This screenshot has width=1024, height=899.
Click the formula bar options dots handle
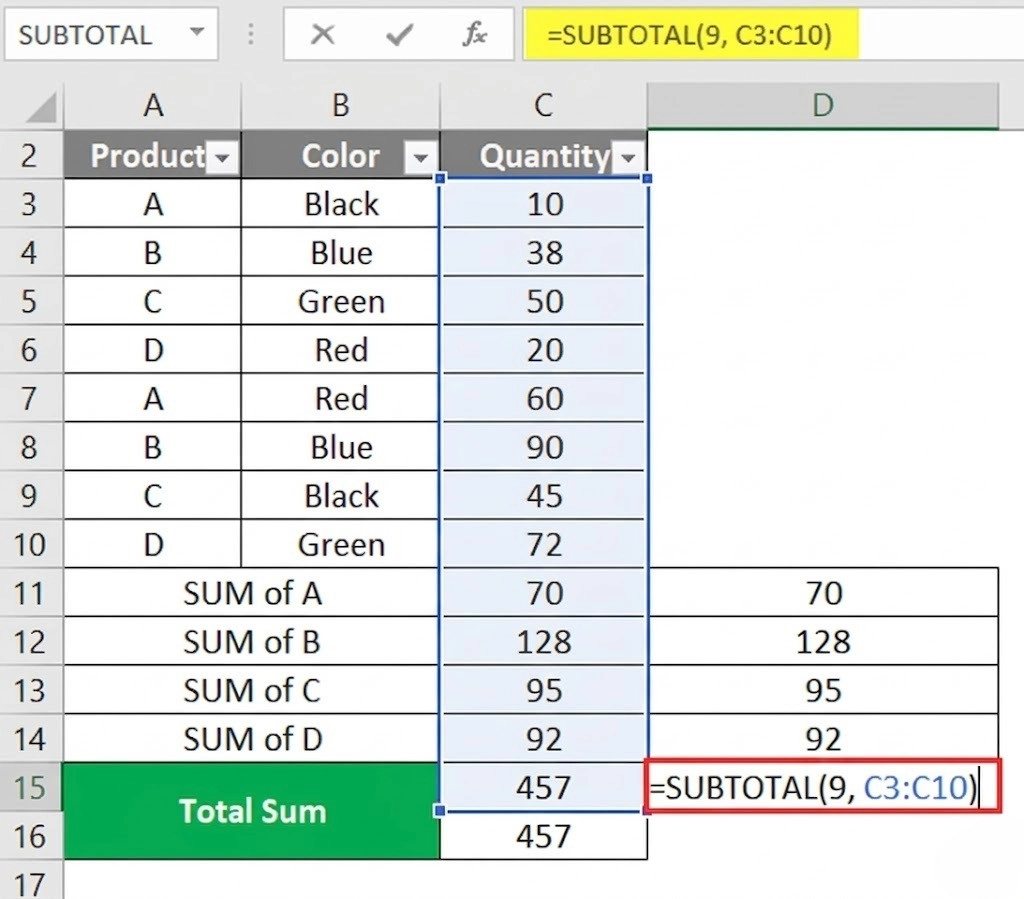click(251, 34)
